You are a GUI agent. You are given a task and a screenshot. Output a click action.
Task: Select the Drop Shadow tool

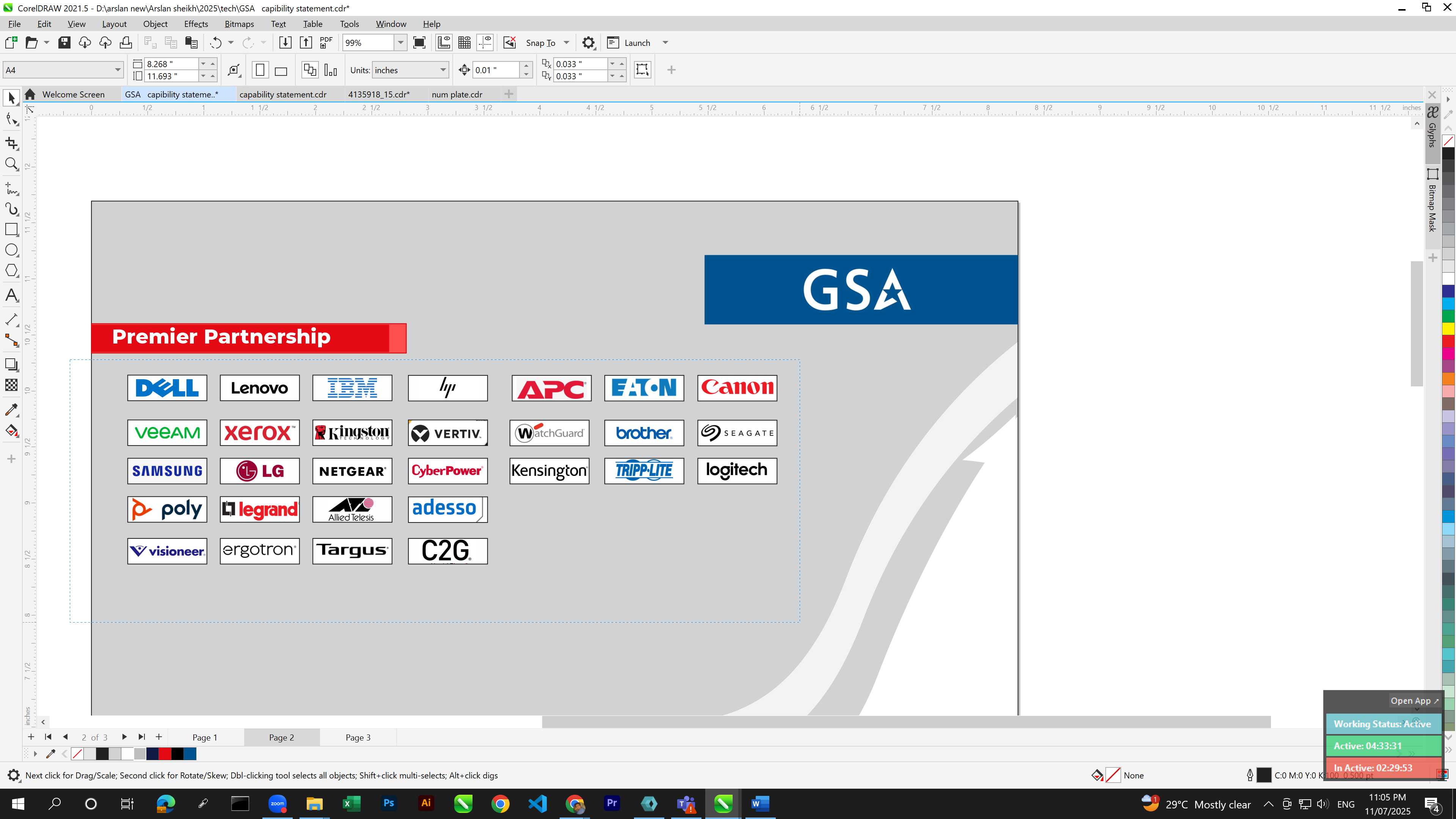point(11,364)
